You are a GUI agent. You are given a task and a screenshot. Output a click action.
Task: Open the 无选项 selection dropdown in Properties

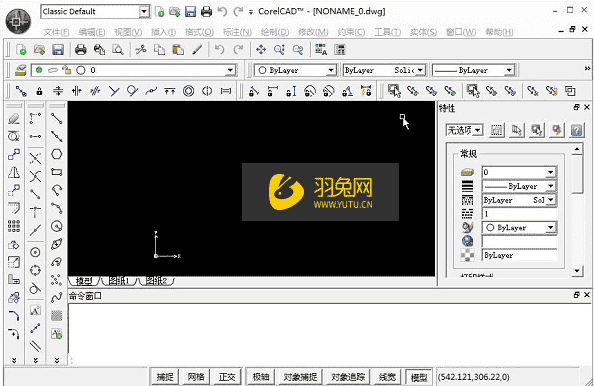tap(464, 130)
